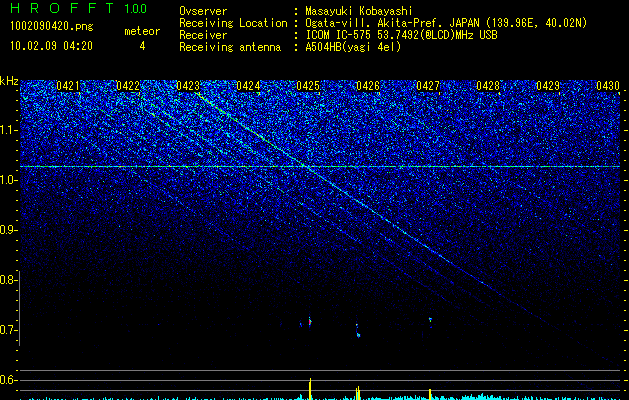Click the 'Receiver' field label
Image resolution: width=629 pixels, height=400 pixels.
click(x=203, y=35)
